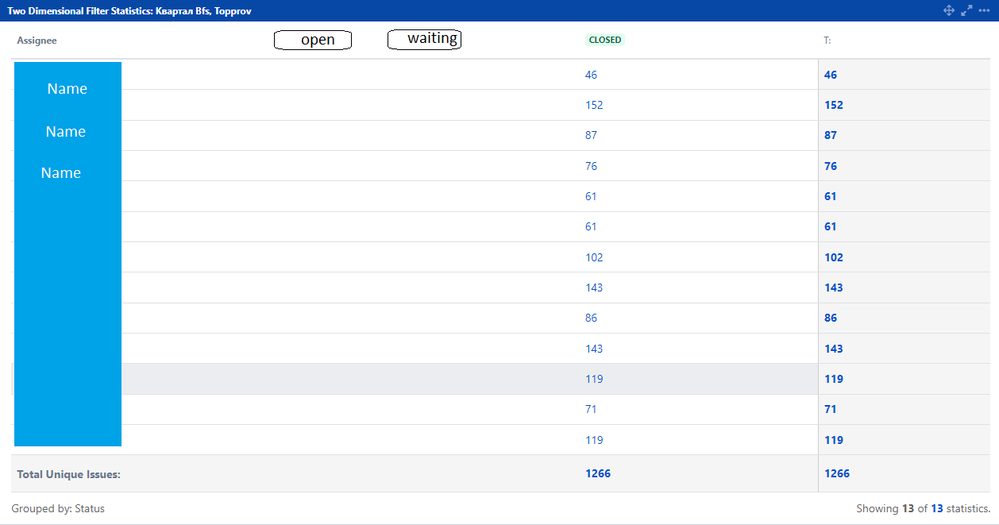Open the 102 issues in CLOSED column
This screenshot has width=999, height=525.
point(594,257)
